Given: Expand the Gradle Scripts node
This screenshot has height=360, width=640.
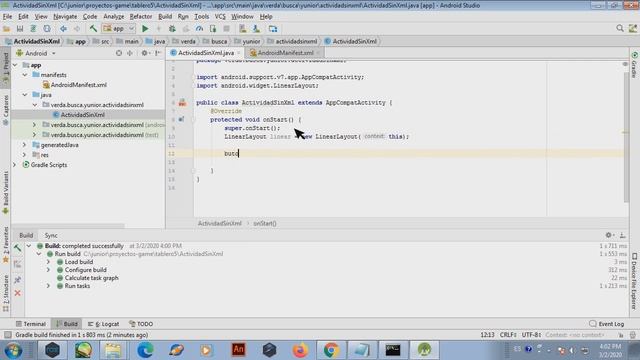Looking at the screenshot, I should click(x=15, y=164).
